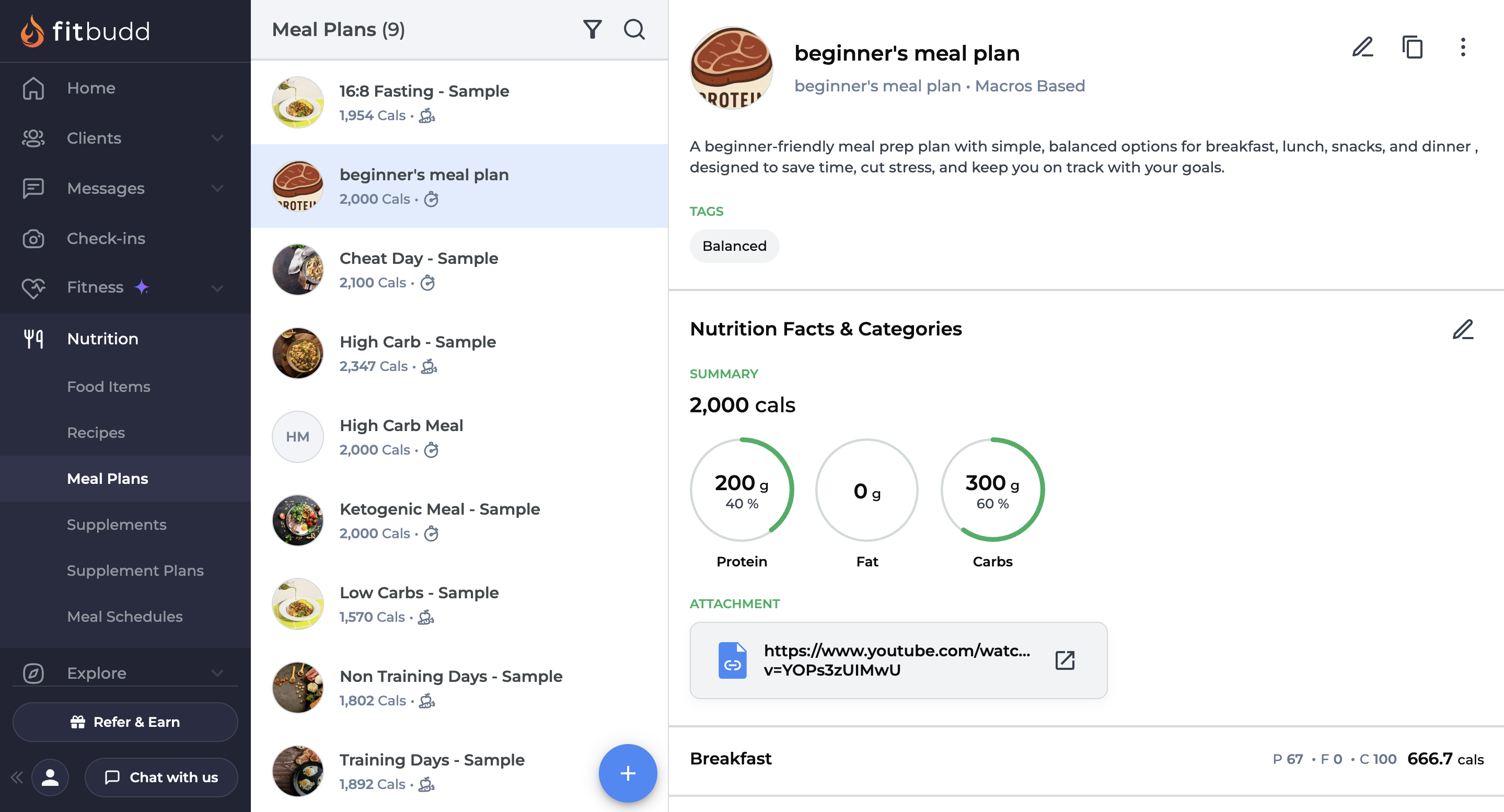Go to Home in the sidebar
This screenshot has height=812, width=1504.
tap(125, 88)
